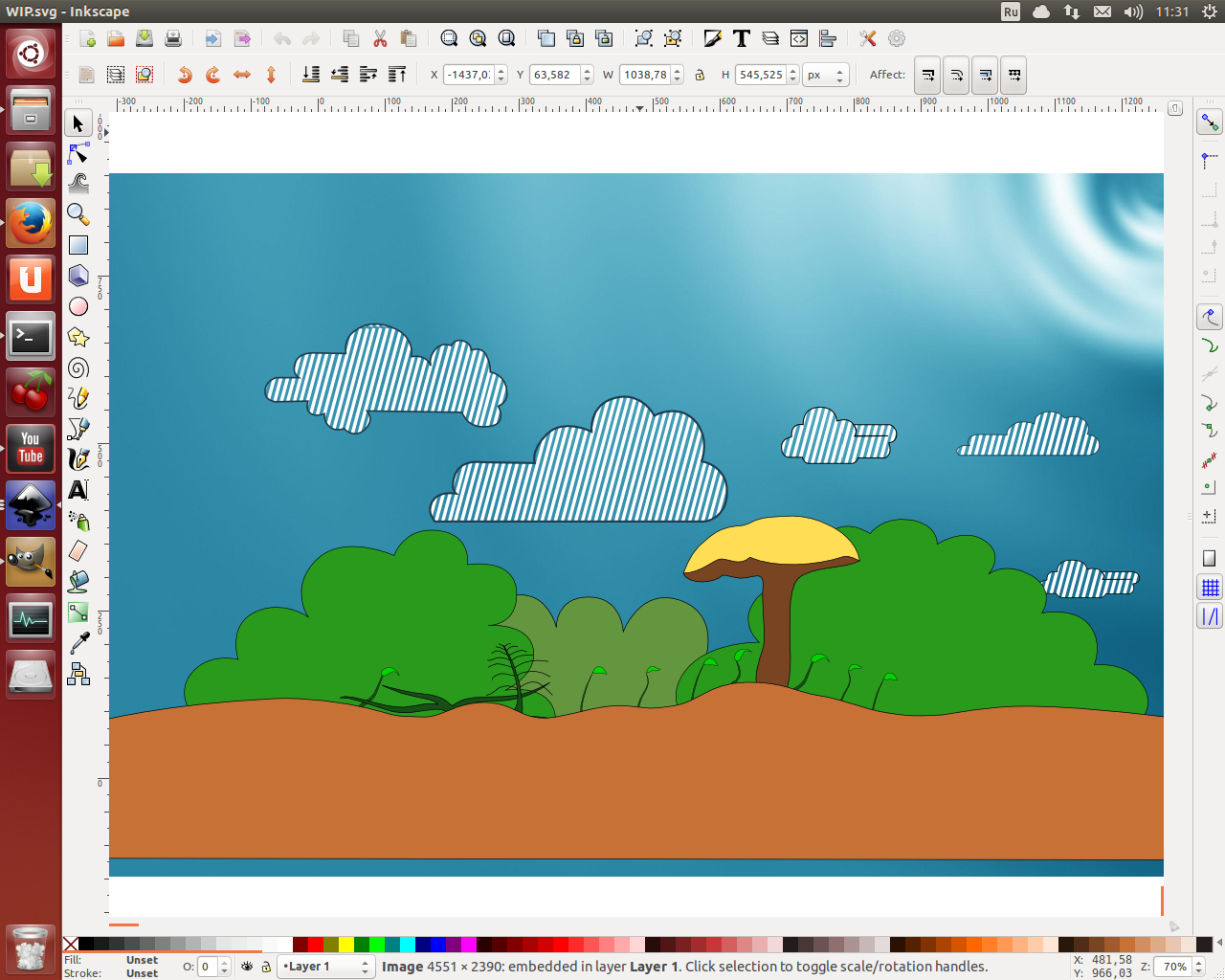Viewport: 1225px width, 980px height.
Task: Activate the Color dropper tool
Action: click(x=78, y=643)
